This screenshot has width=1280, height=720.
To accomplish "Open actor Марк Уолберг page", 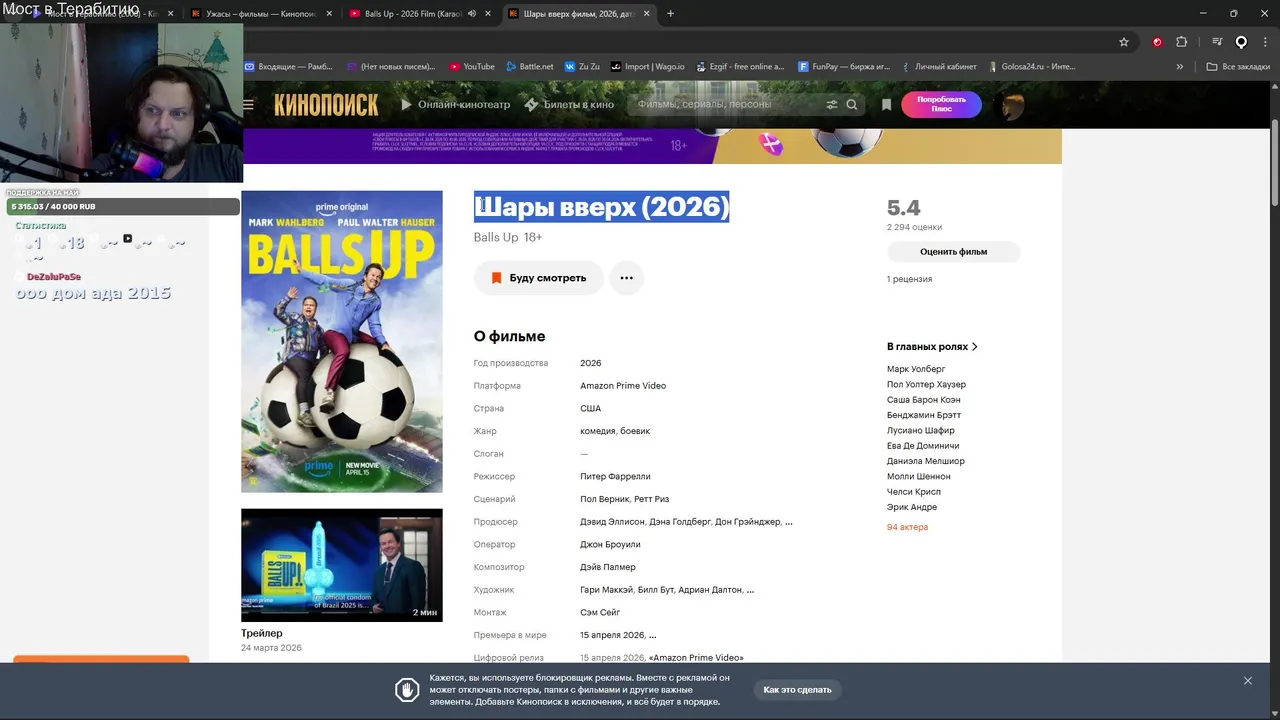I will pos(916,369).
